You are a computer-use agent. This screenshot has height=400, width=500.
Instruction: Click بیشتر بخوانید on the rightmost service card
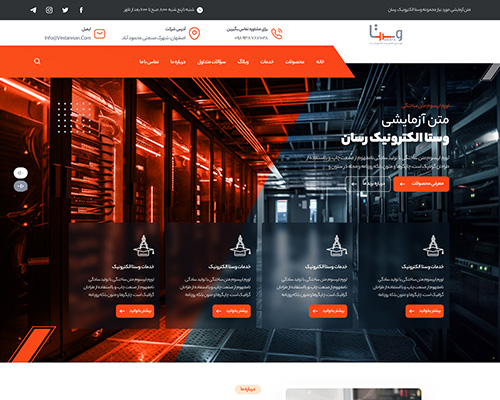point(425,311)
